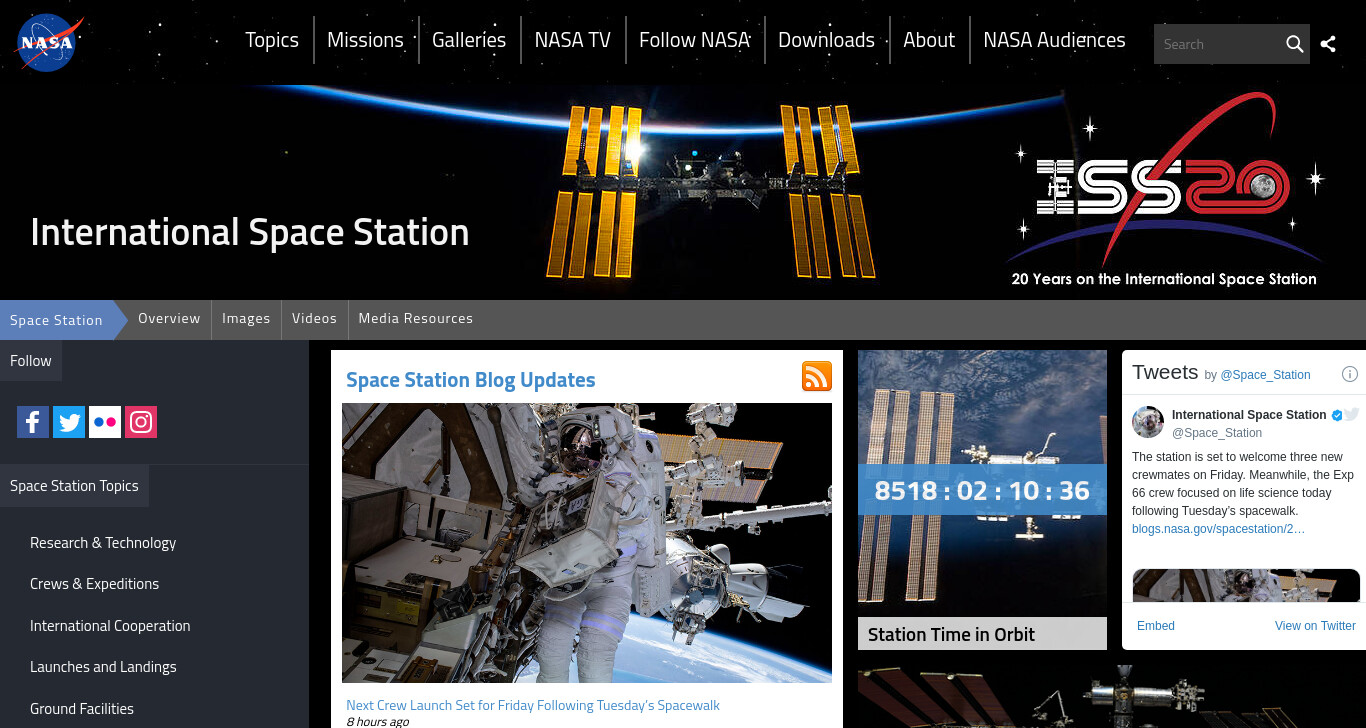Open the Downloads menu
The height and width of the screenshot is (728, 1366).
pos(826,40)
